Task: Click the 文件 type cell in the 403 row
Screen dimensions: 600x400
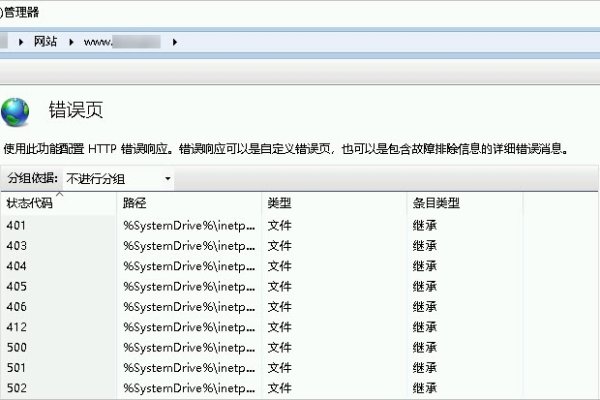Action: pyautogui.click(x=279, y=246)
